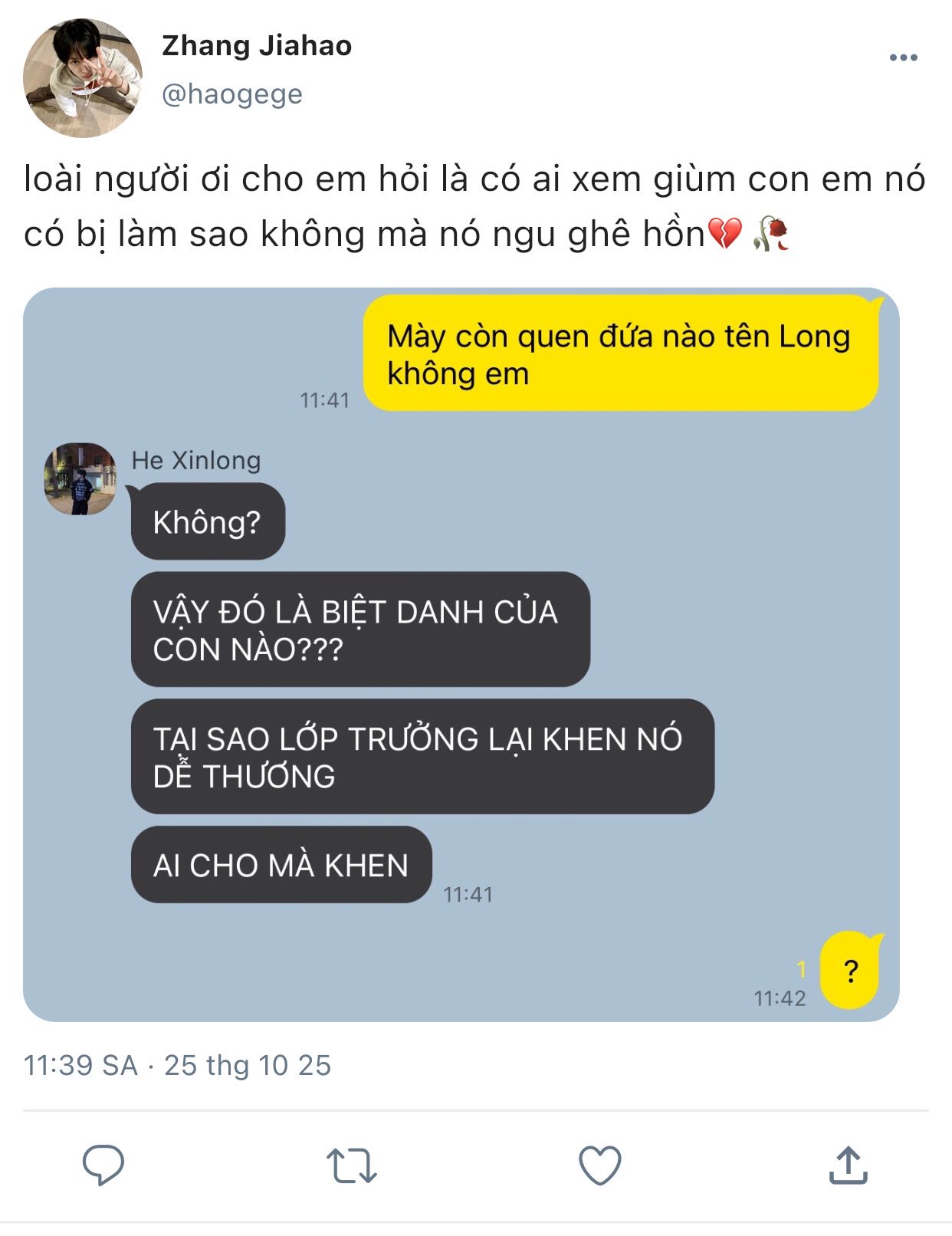Image resolution: width=952 pixels, height=1236 pixels.
Task: Select the 'Không?' chat bubble
Action: click(x=208, y=521)
